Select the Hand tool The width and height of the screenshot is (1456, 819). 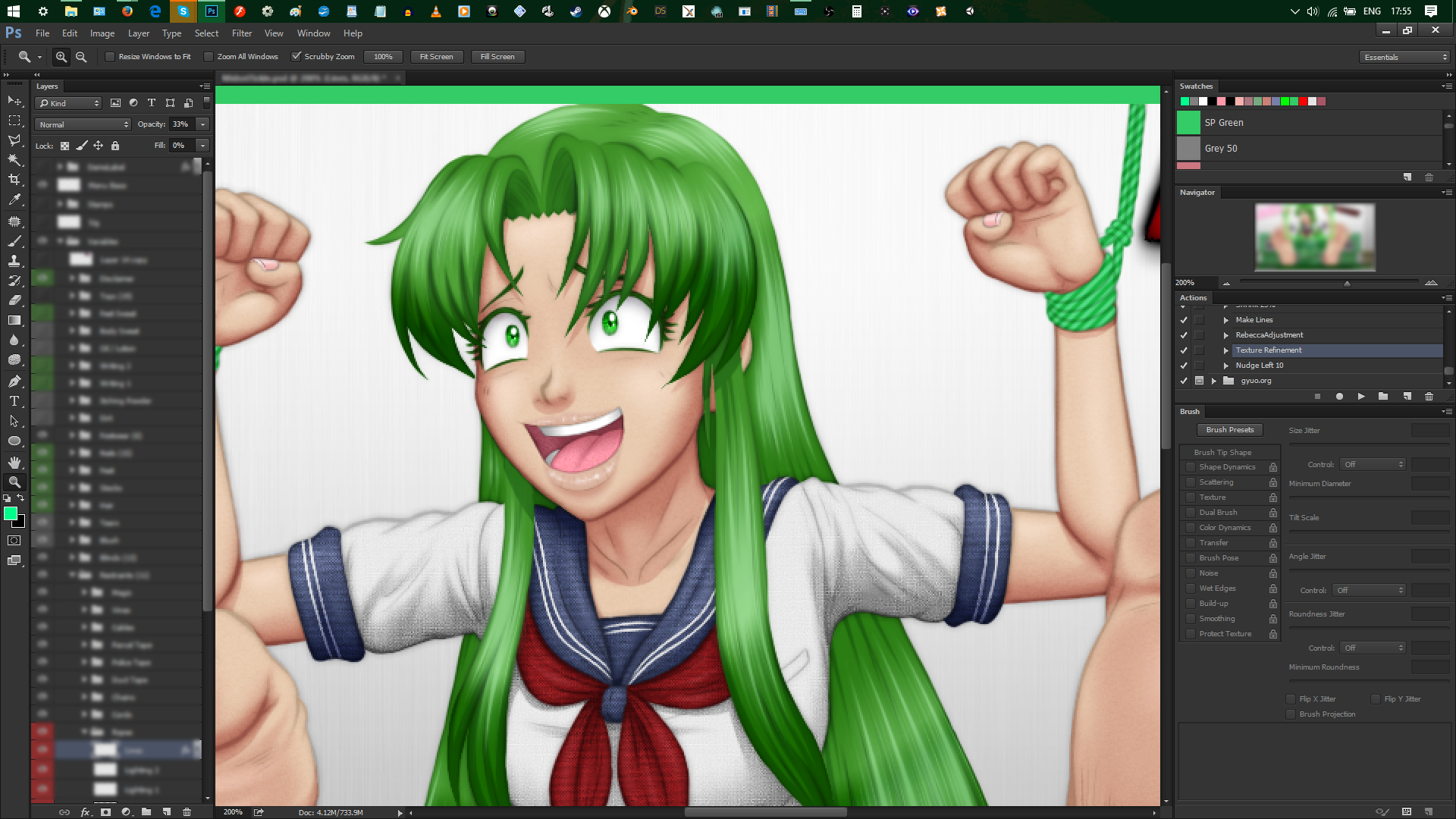(14, 462)
